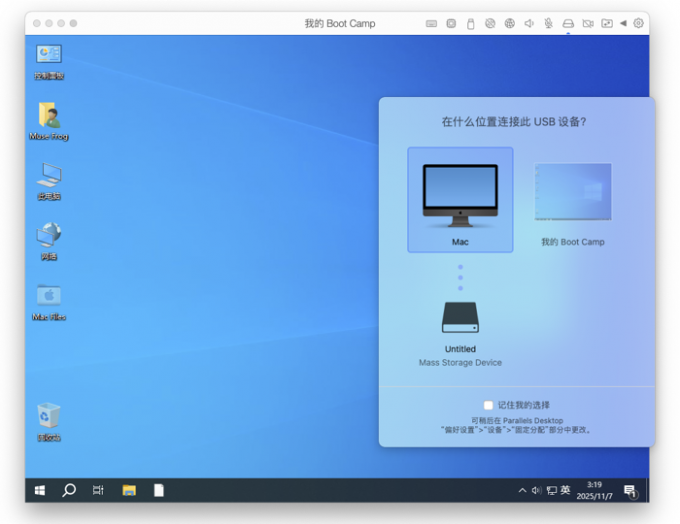Collapse toolbar icons with the left arrow
680x524 pixels.
coord(623,23)
